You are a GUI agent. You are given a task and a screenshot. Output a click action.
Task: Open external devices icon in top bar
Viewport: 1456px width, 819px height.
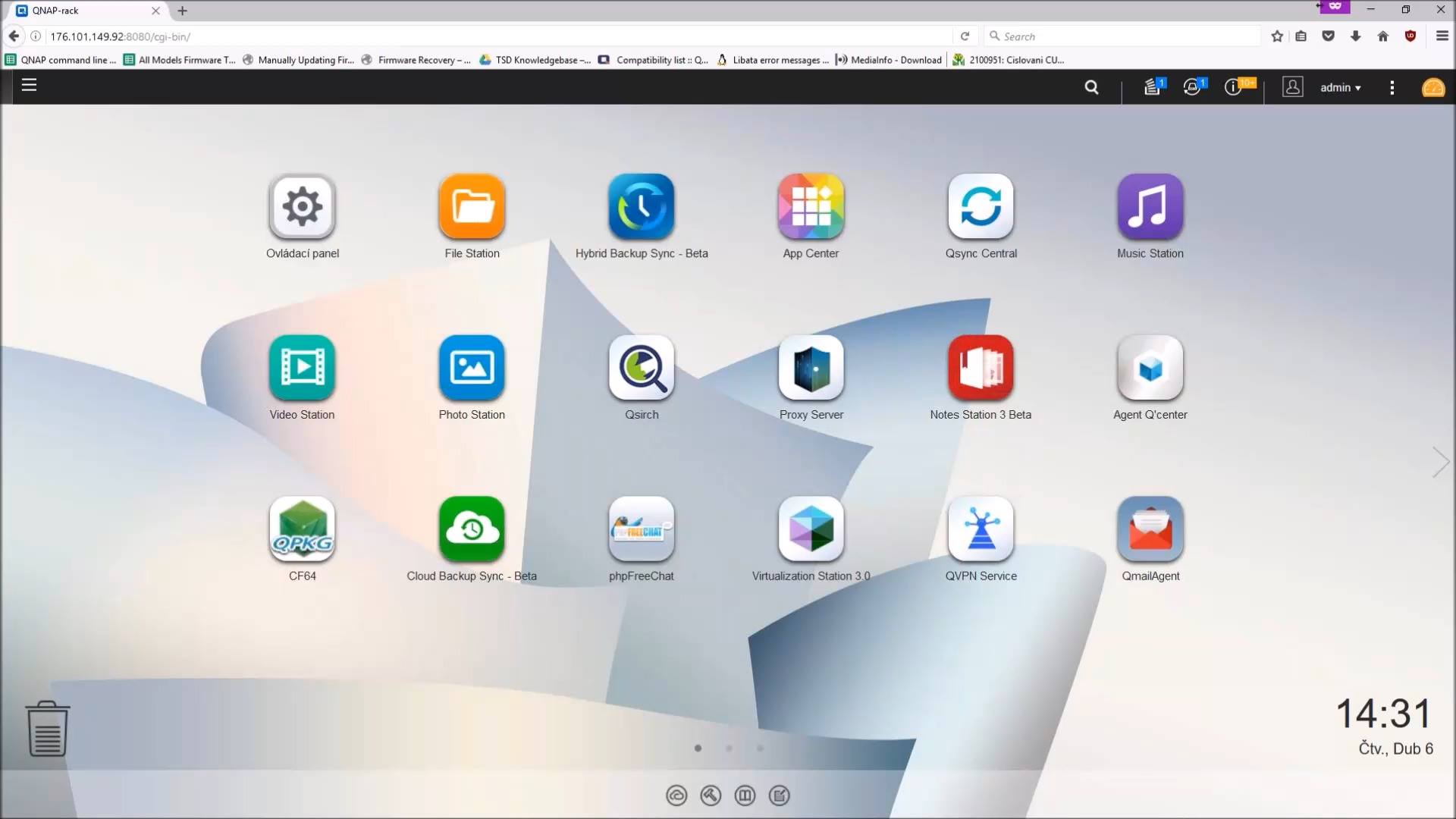pos(1194,86)
